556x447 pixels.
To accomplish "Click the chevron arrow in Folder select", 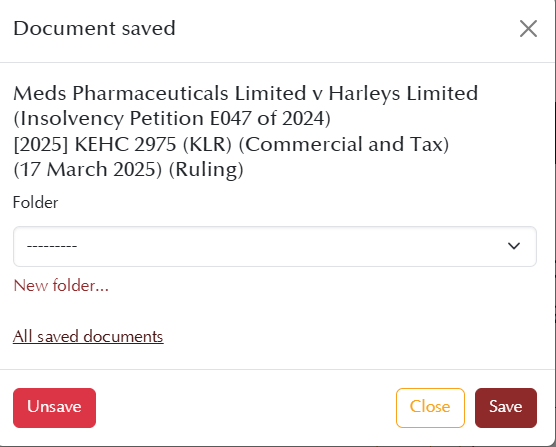I will click(x=514, y=246).
